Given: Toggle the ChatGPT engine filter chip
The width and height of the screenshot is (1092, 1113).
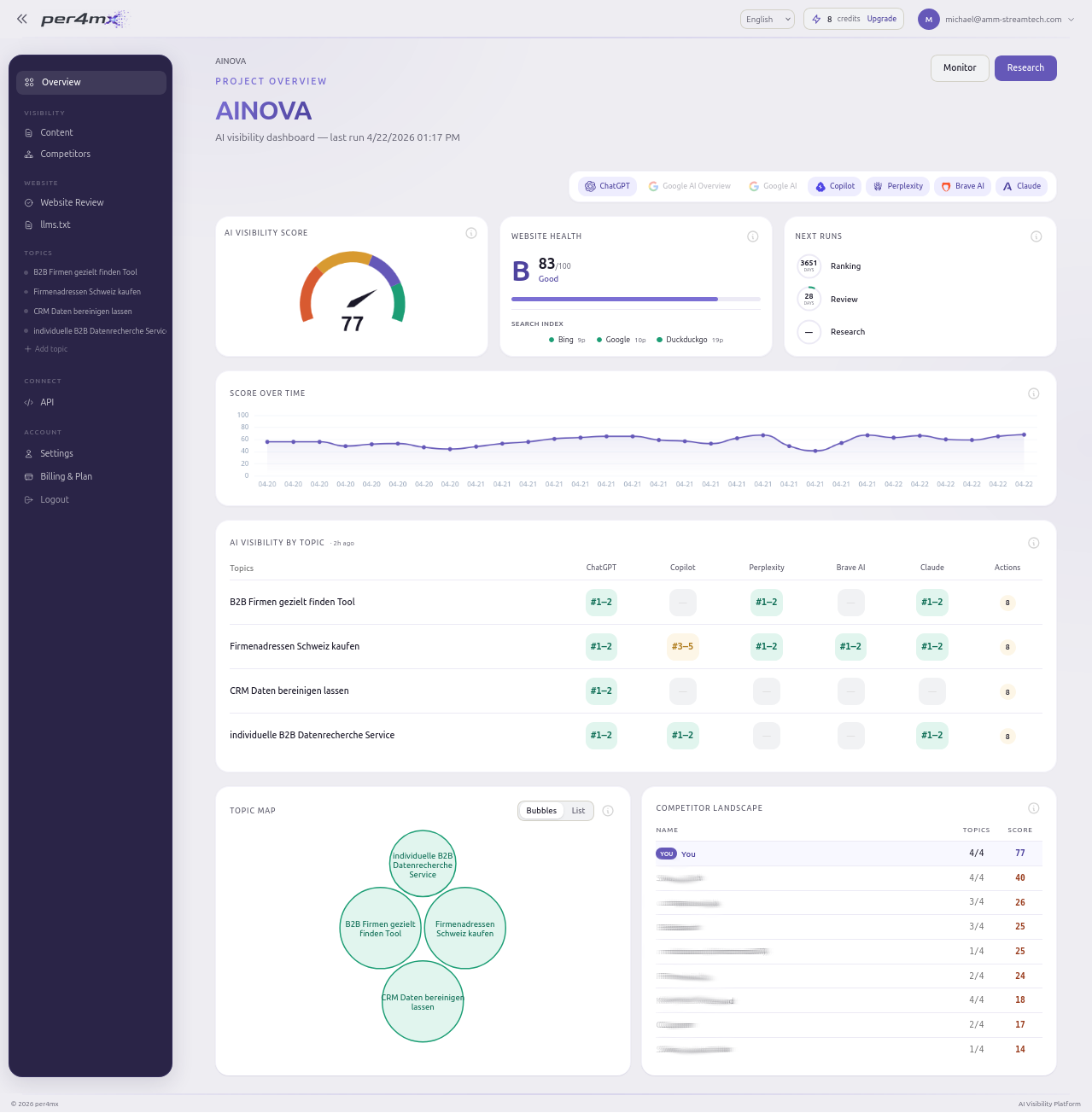Looking at the screenshot, I should pyautogui.click(x=607, y=186).
